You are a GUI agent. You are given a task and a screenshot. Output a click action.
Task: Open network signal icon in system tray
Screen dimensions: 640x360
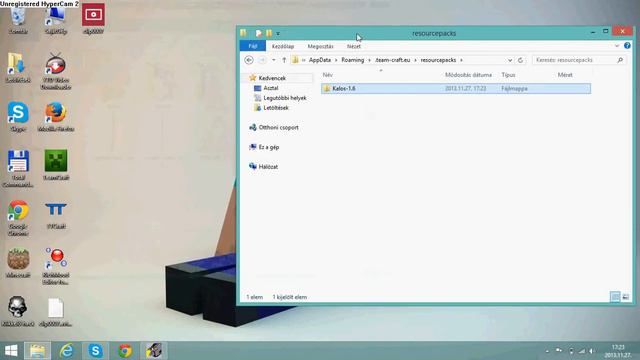pyautogui.click(x=582, y=351)
